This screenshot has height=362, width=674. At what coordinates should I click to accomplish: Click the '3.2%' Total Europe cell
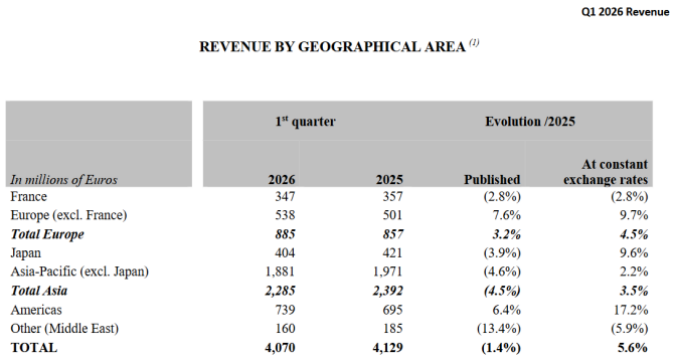[506, 234]
